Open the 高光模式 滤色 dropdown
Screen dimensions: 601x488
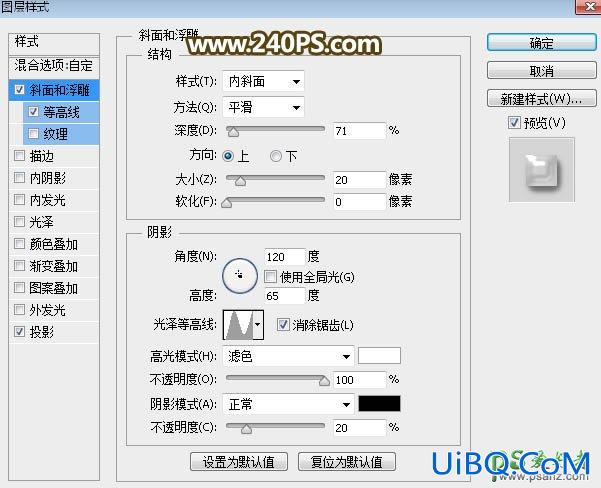pos(288,357)
